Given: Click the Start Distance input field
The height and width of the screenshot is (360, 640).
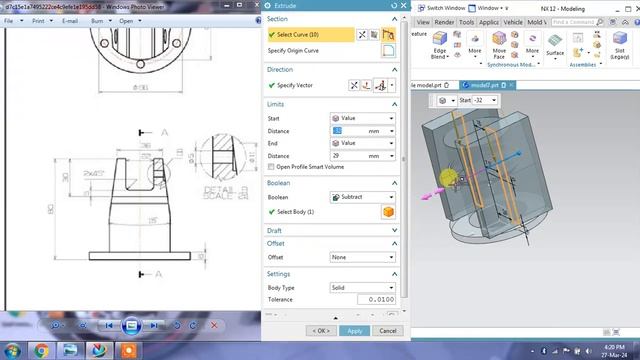Looking at the screenshot, I should click(362, 131).
